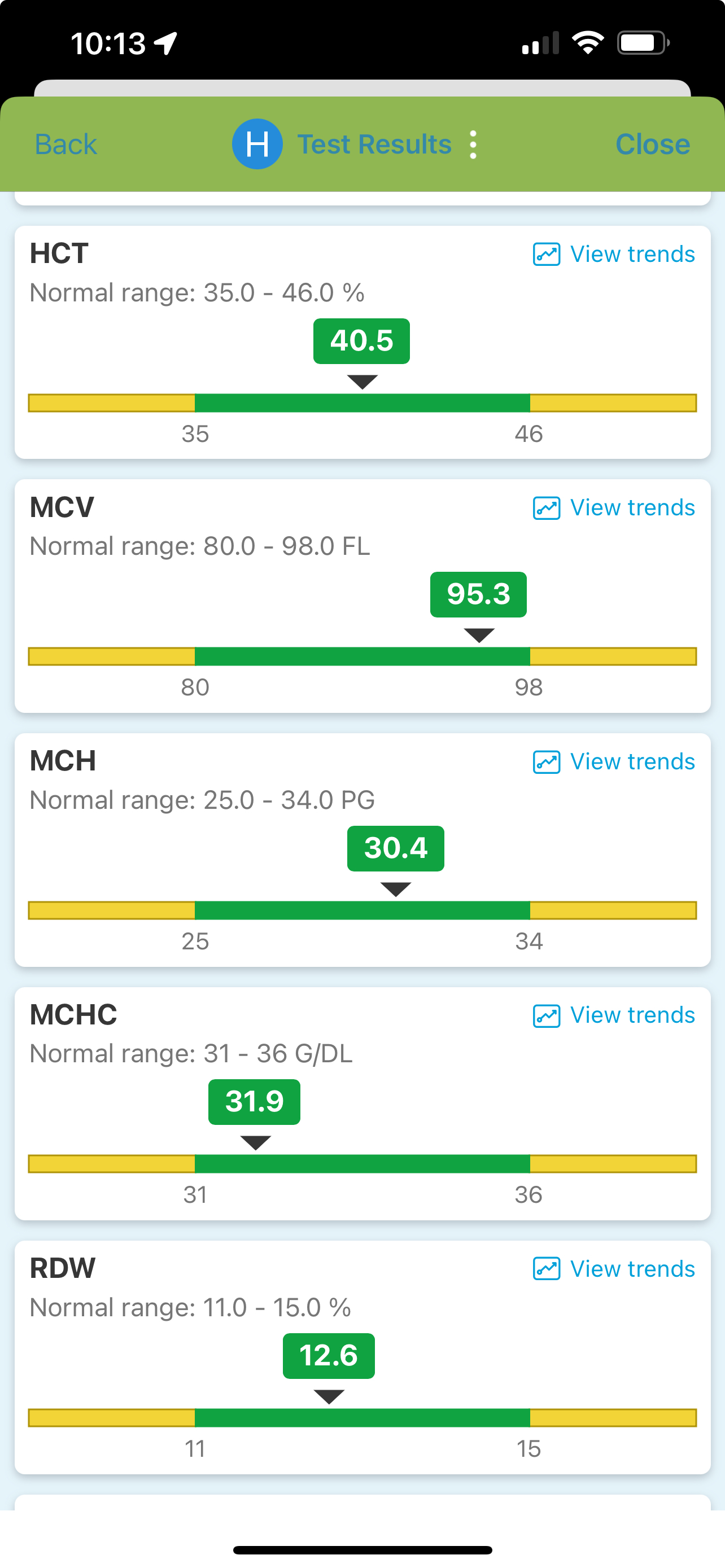The width and height of the screenshot is (725, 1568).
Task: Tap the MCV trend chart icon
Action: pos(546,507)
